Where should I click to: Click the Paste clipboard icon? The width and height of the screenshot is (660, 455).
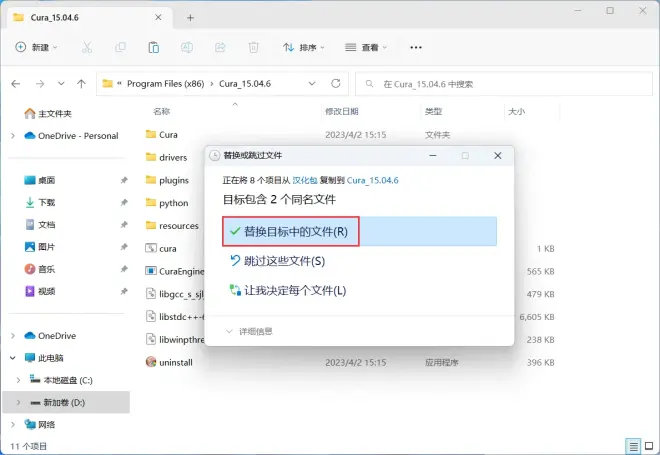154,47
